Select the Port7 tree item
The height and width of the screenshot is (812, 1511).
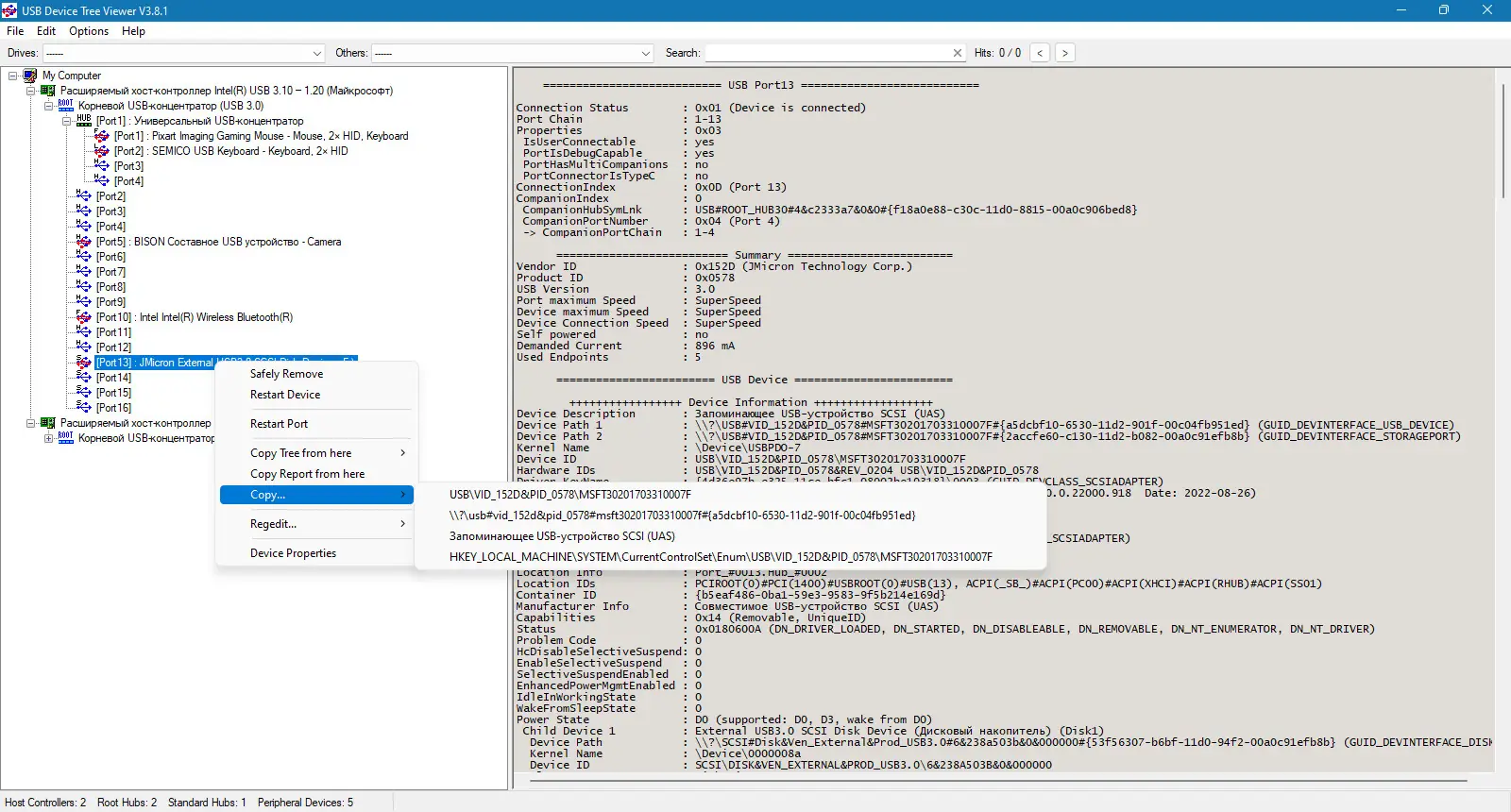click(x=110, y=272)
